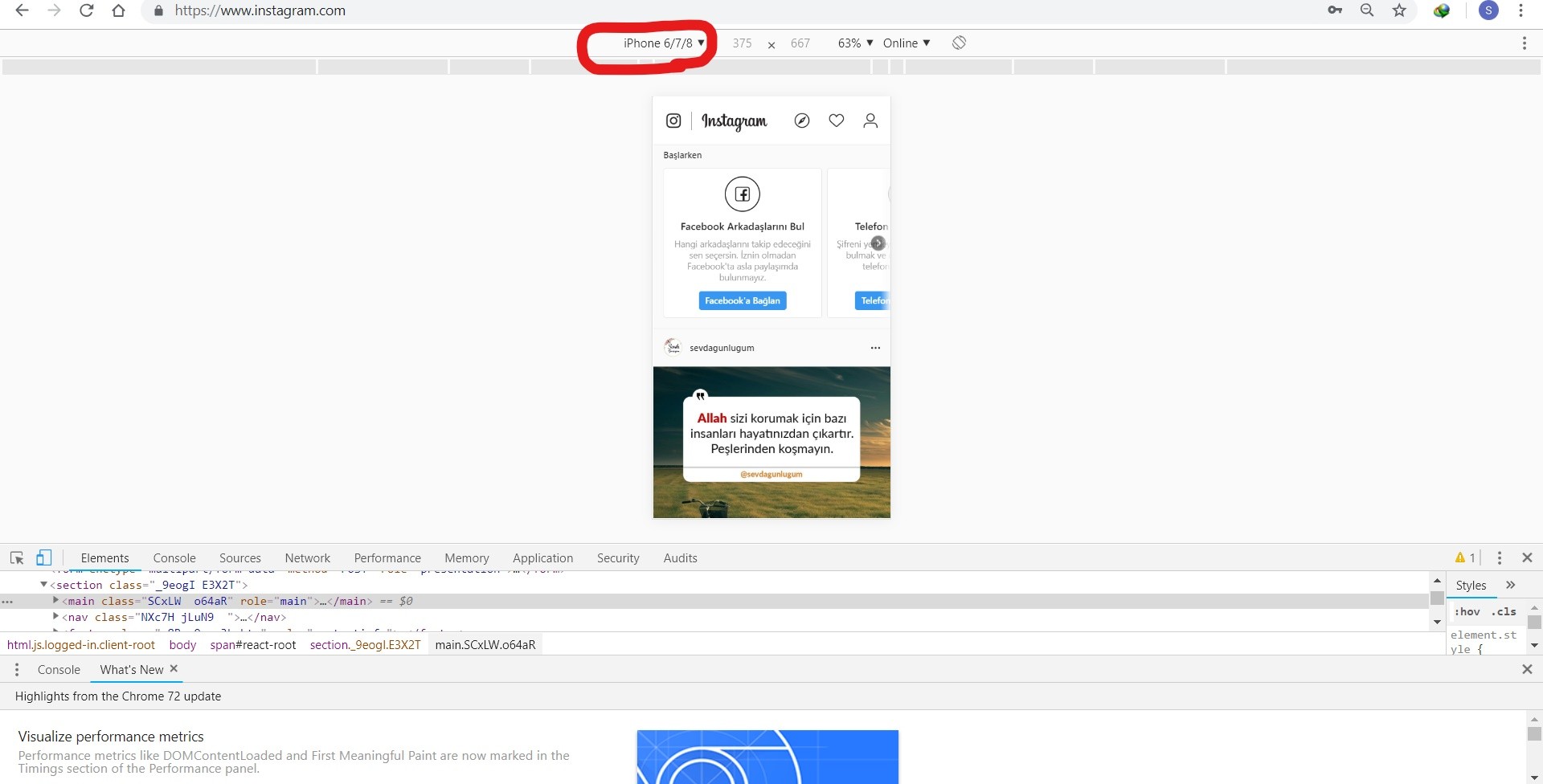Open the Online throttling dropdown

(x=907, y=43)
